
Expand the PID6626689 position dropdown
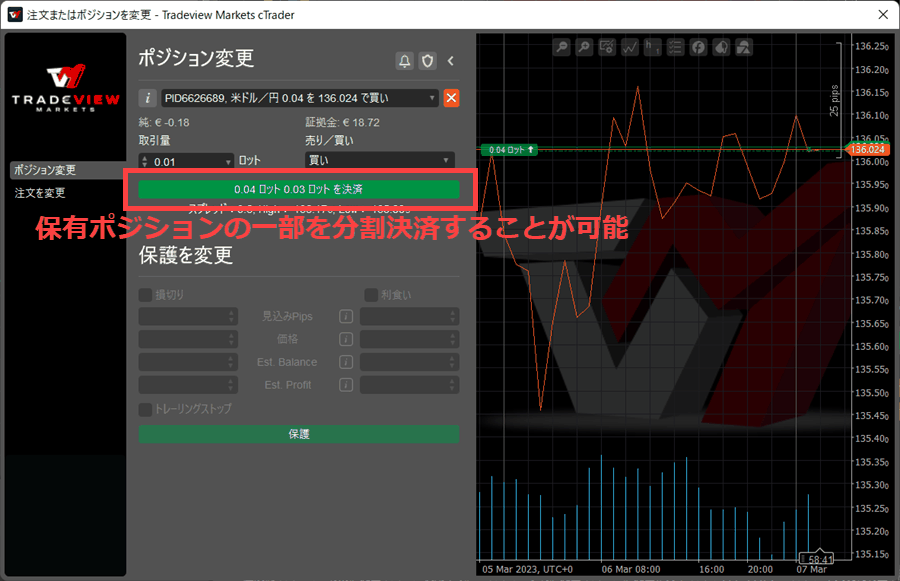(432, 98)
